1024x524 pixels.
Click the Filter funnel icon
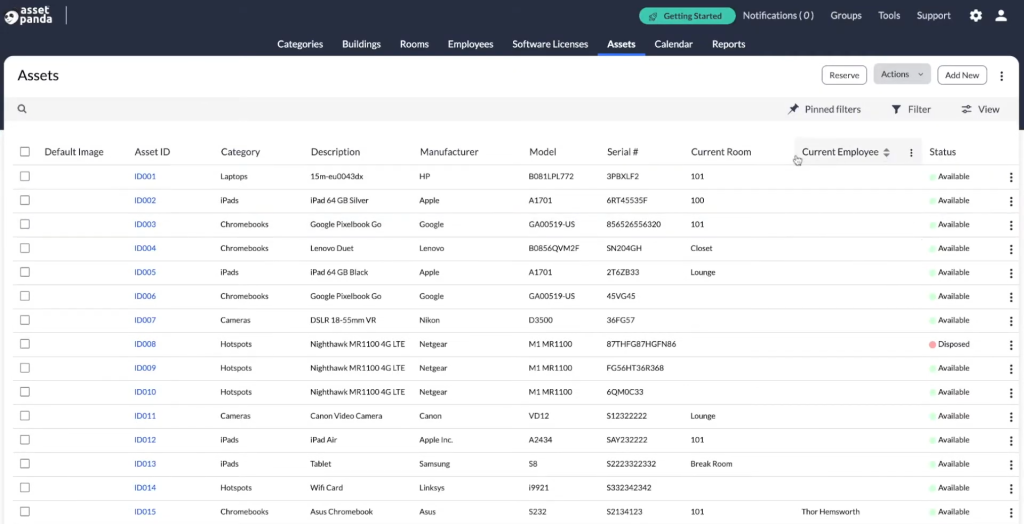897,109
